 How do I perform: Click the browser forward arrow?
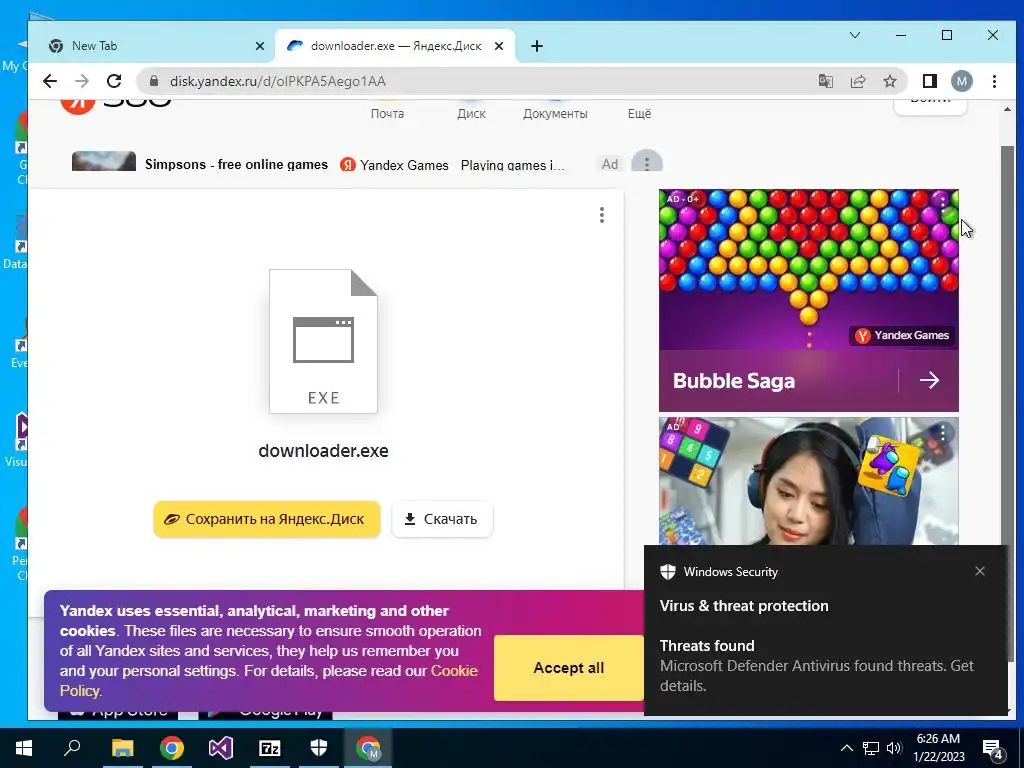82,81
